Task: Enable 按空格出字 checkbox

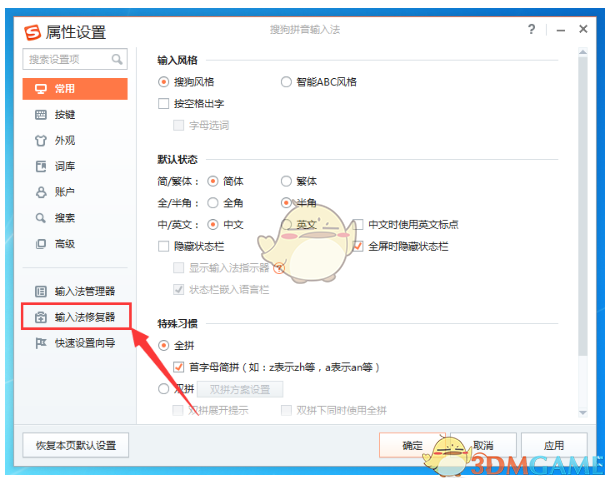Action: (x=163, y=104)
